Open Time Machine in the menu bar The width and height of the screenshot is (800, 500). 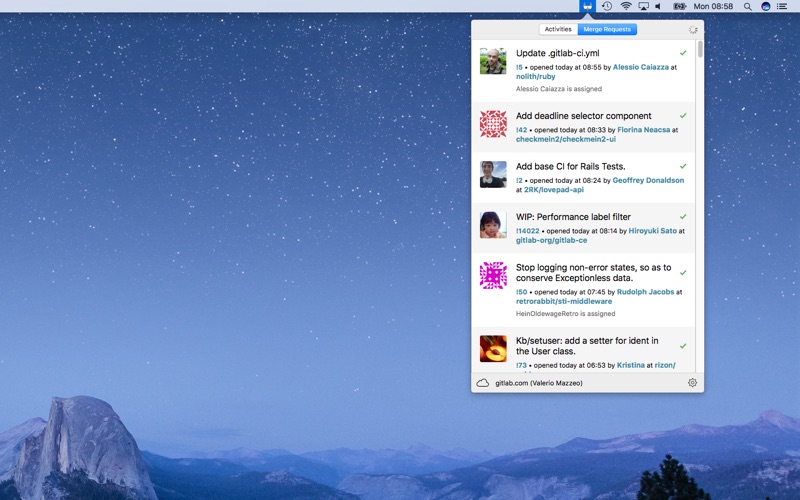pos(607,6)
